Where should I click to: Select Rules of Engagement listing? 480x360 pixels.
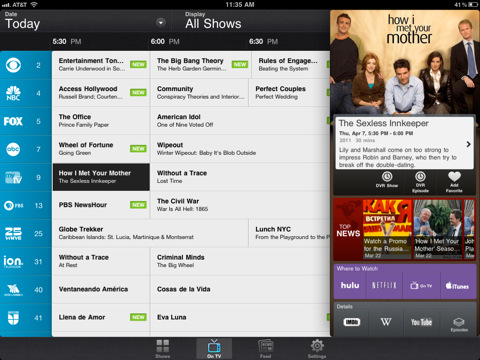(291, 65)
